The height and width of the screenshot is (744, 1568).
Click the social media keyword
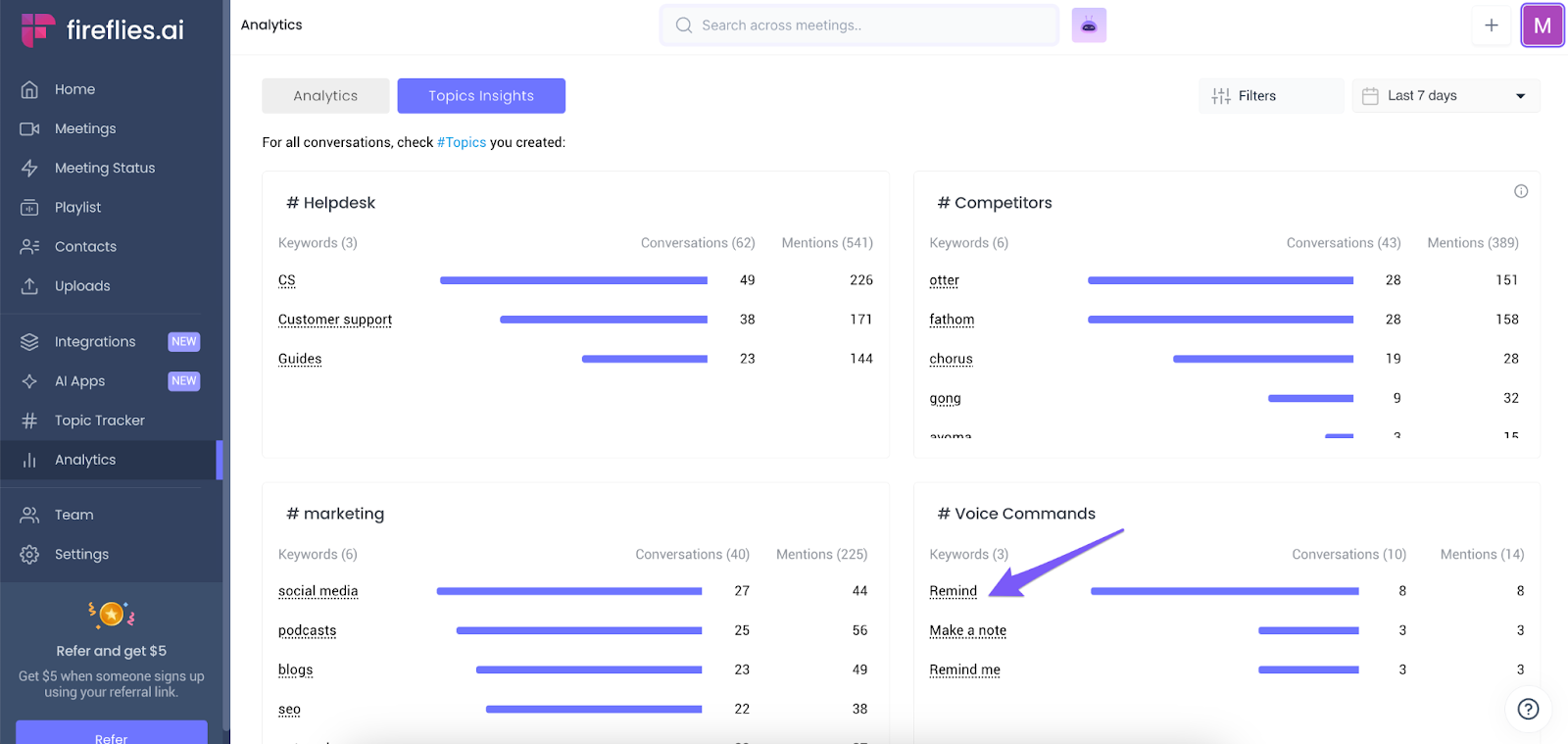318,591
